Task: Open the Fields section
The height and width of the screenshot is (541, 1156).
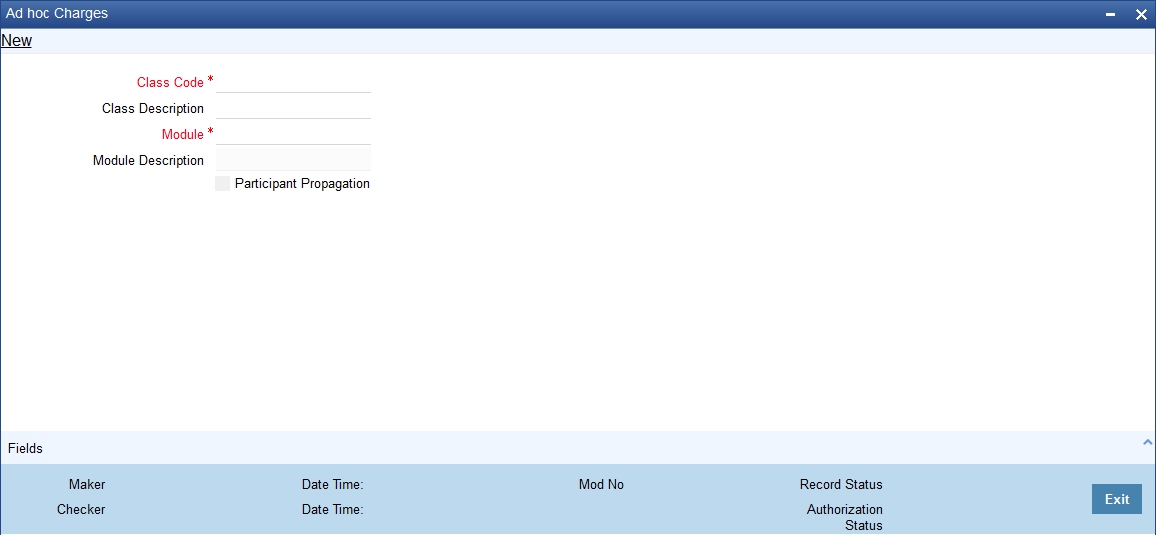Action: tap(25, 448)
